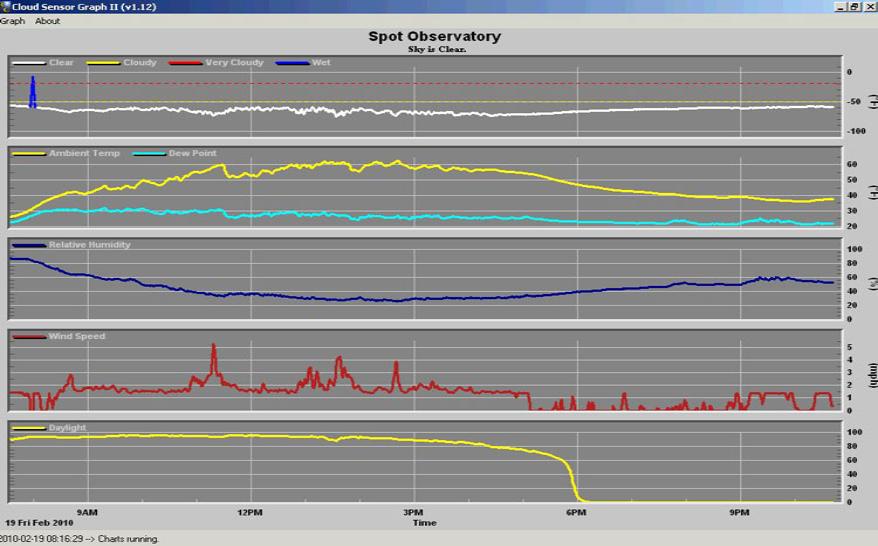The image size is (878, 546).
Task: Open the About menu
Action: pos(47,21)
